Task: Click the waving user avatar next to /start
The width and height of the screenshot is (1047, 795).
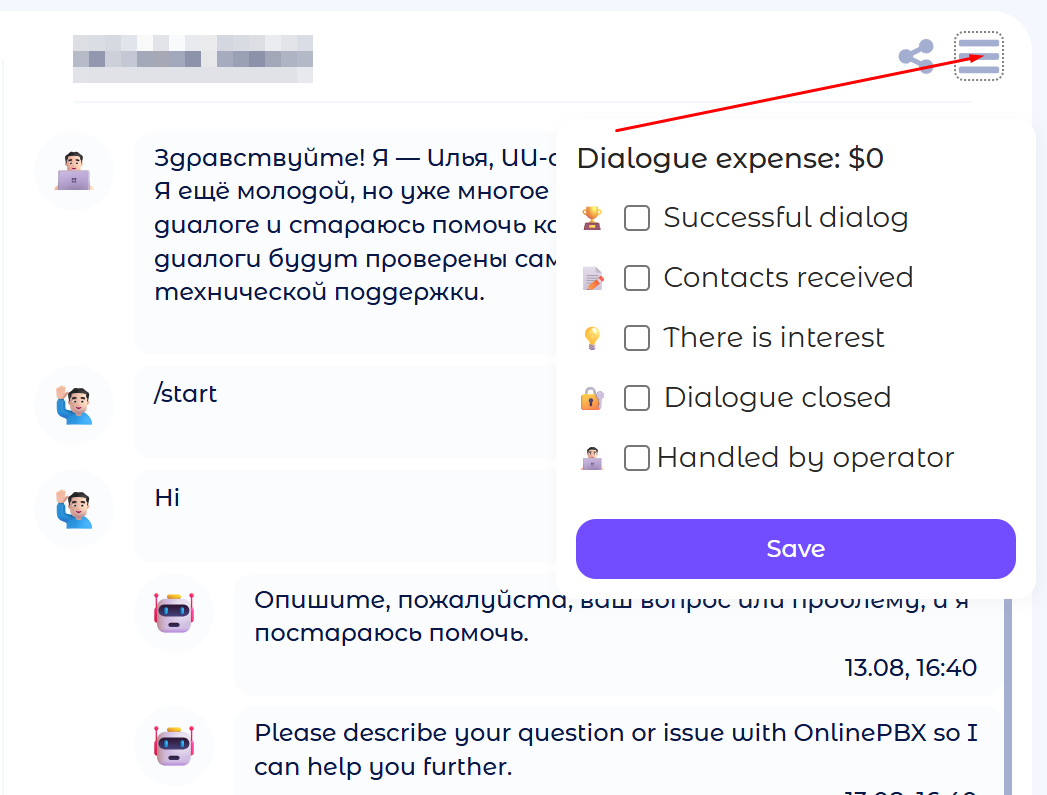Action: [74, 404]
